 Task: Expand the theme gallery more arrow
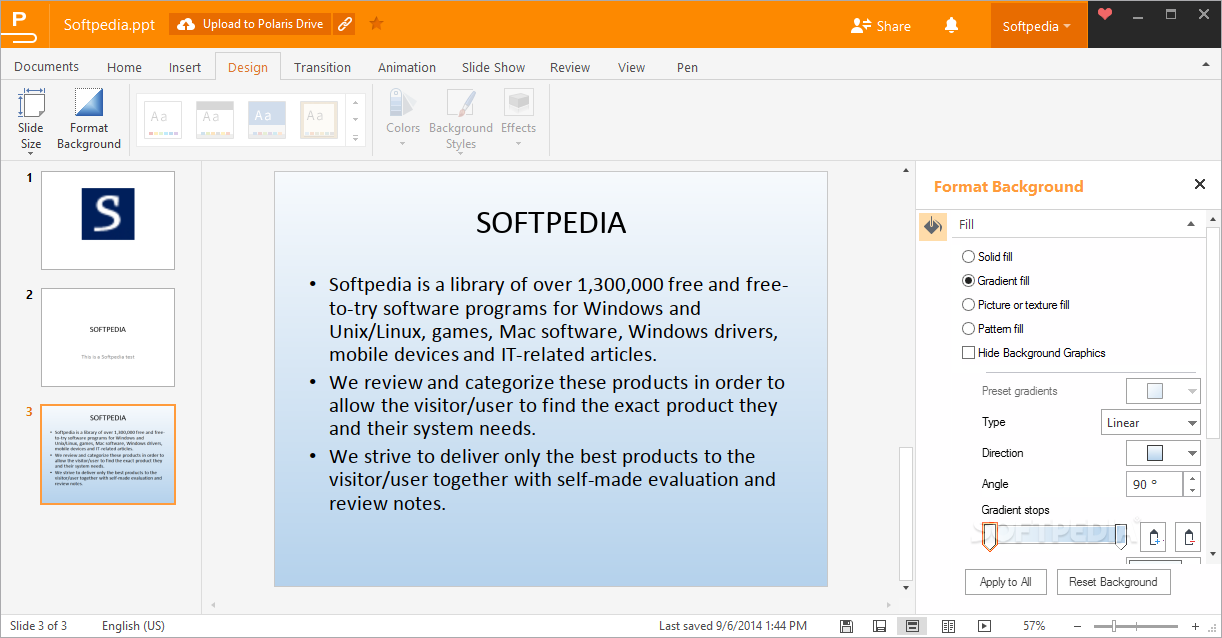(x=355, y=137)
